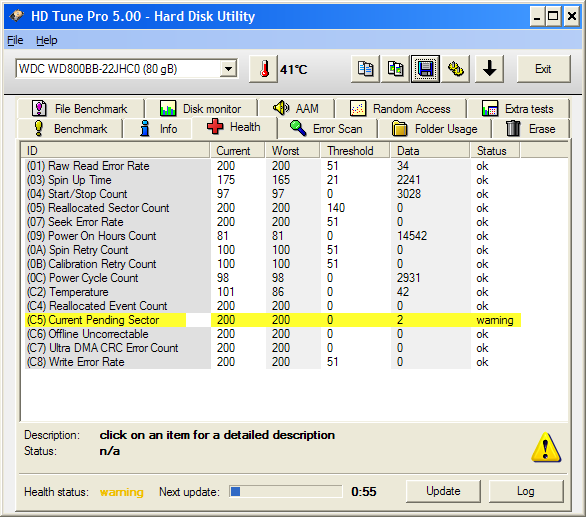
Task: Click the Next update progress bar
Action: 286,492
